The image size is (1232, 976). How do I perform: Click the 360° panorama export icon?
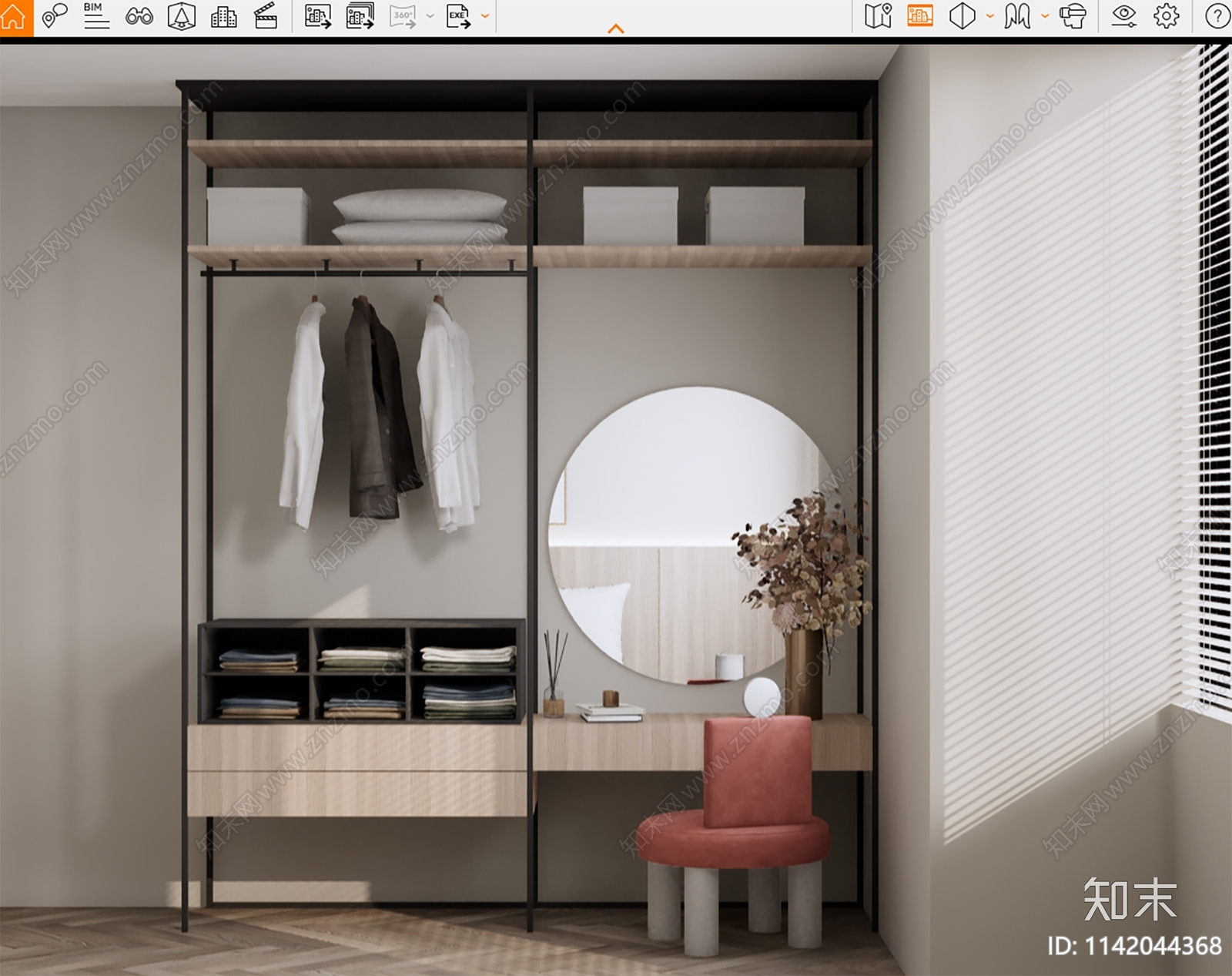(x=403, y=16)
